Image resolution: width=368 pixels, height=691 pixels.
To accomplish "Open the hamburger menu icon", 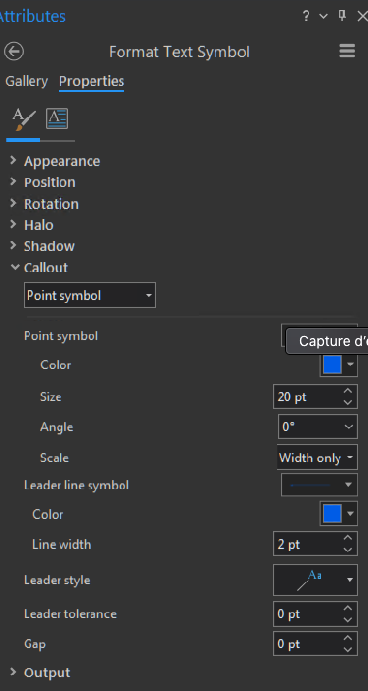I will [x=347, y=51].
